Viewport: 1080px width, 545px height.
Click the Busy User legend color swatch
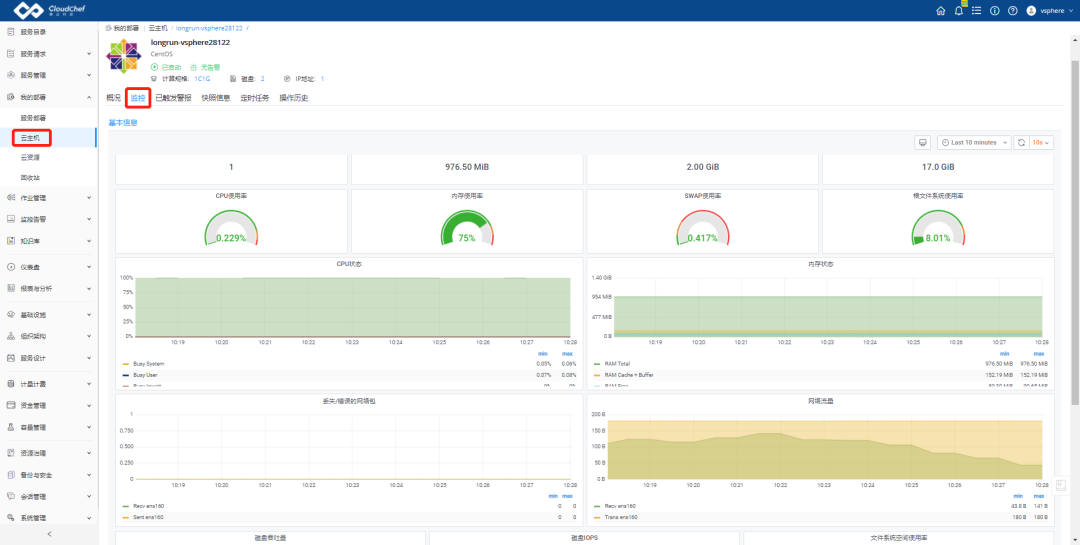(x=125, y=375)
